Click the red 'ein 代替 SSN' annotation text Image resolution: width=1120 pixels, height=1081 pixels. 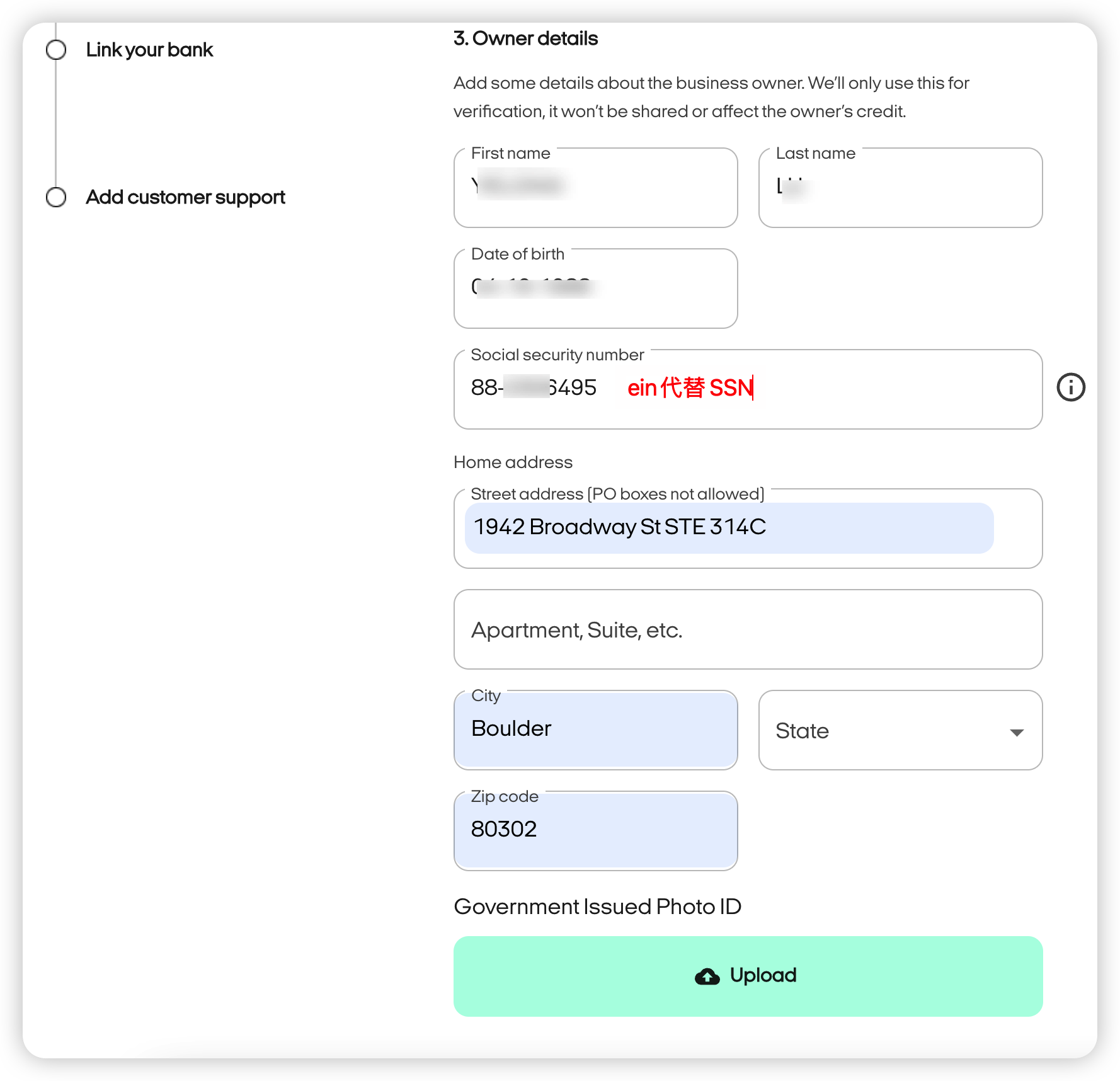[x=690, y=388]
